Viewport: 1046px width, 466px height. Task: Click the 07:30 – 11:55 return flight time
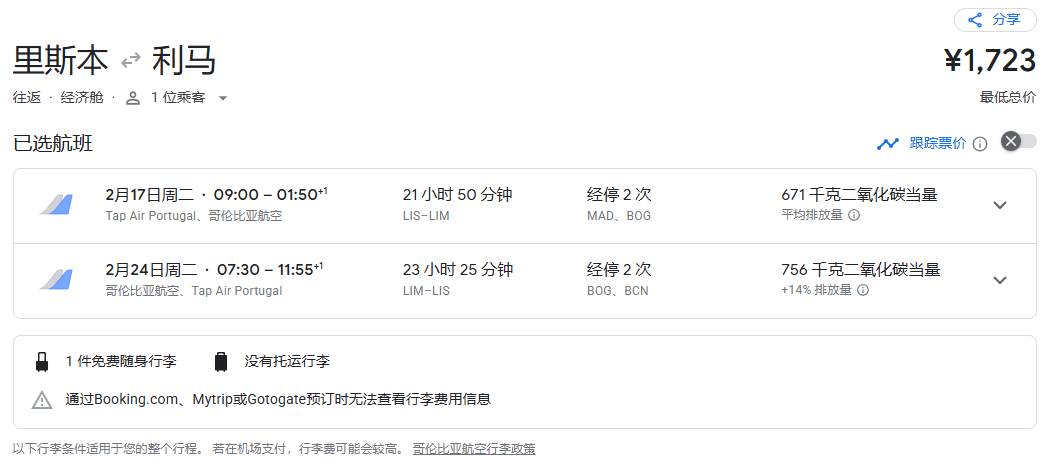270,269
